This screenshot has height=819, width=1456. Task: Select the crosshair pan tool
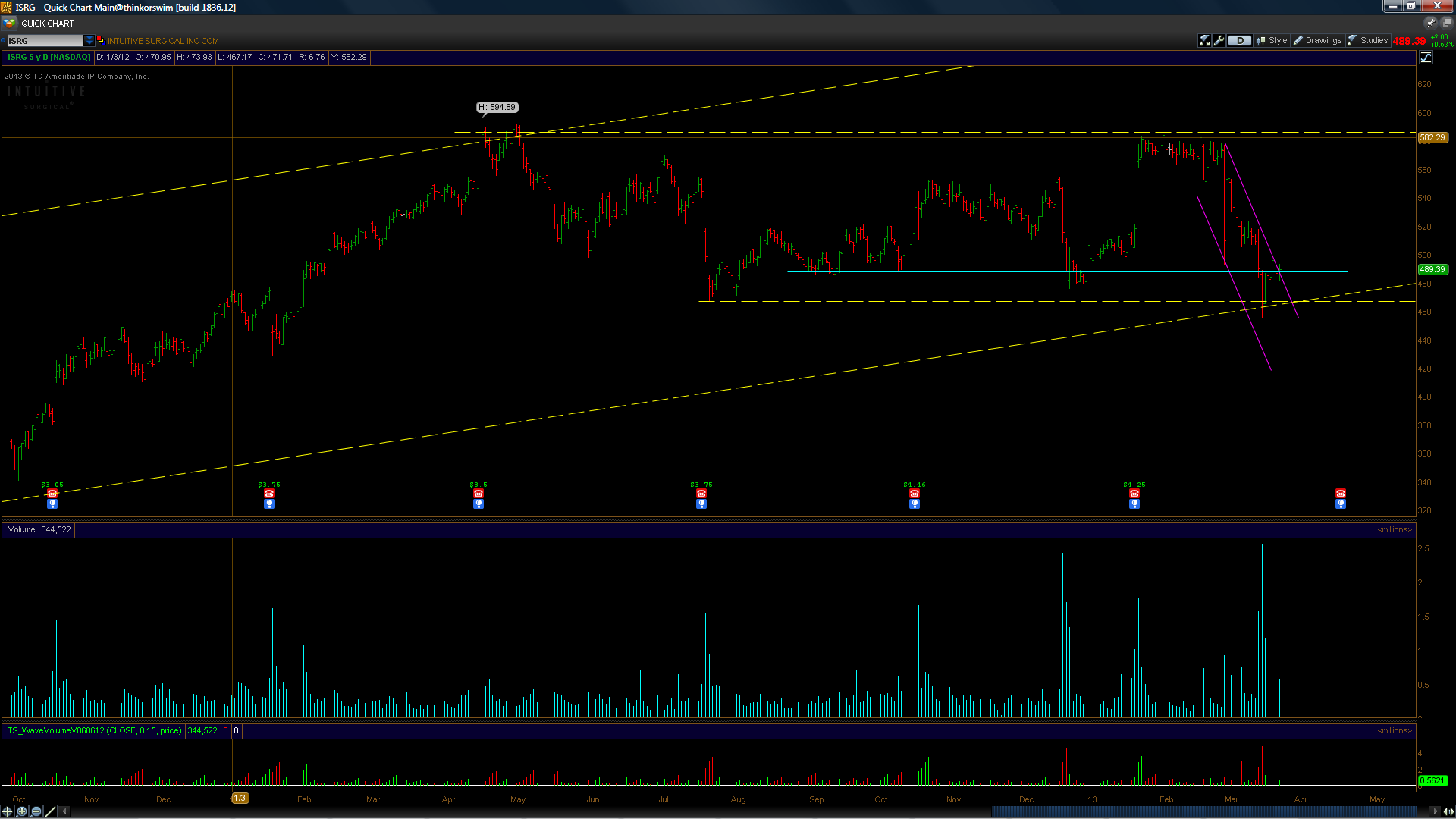coord(8,811)
